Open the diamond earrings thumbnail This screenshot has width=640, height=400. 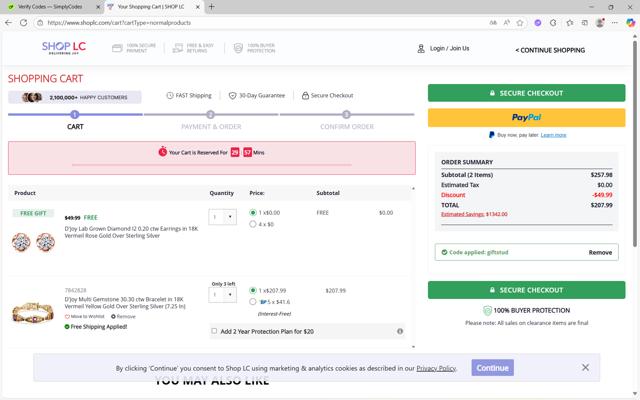tap(33, 242)
